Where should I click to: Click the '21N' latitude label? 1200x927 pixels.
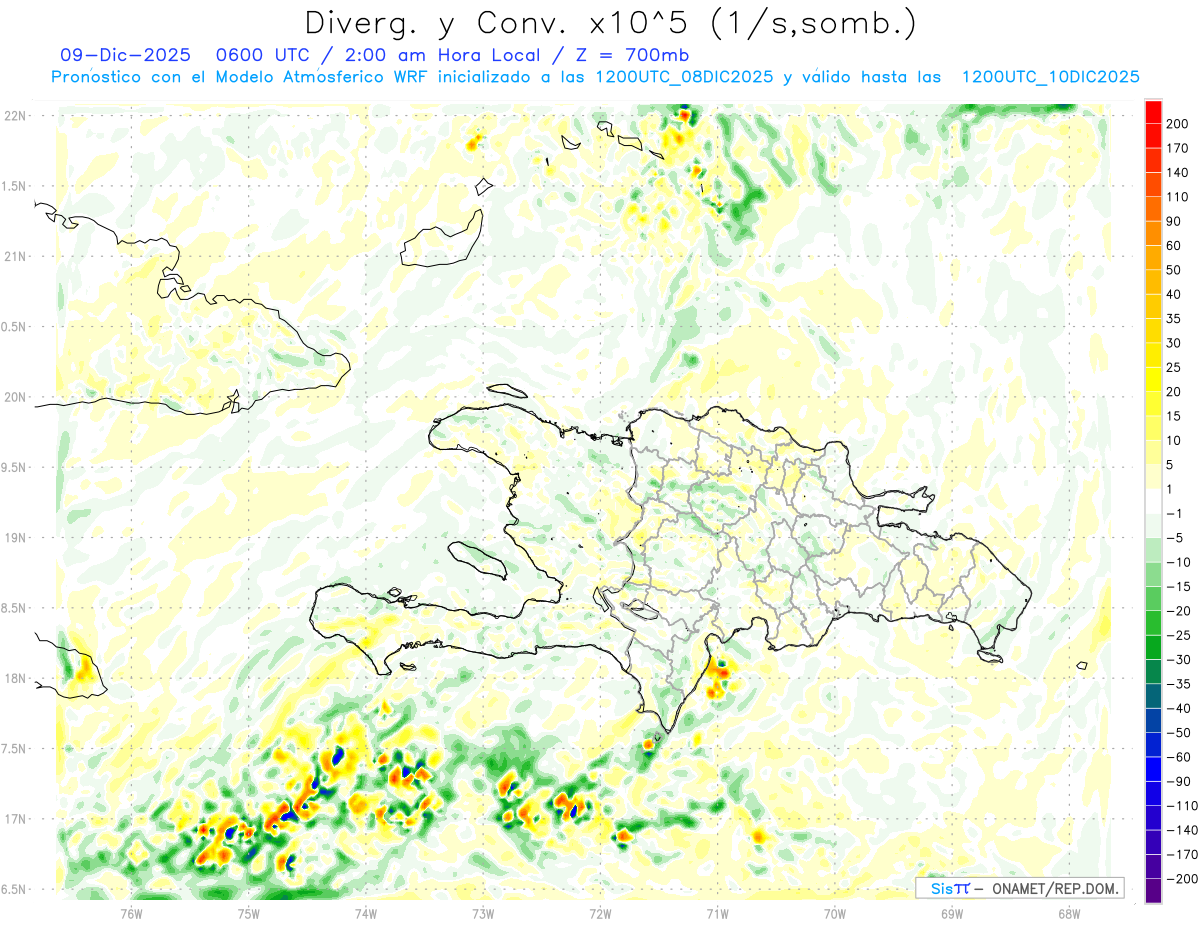pyautogui.click(x=14, y=256)
